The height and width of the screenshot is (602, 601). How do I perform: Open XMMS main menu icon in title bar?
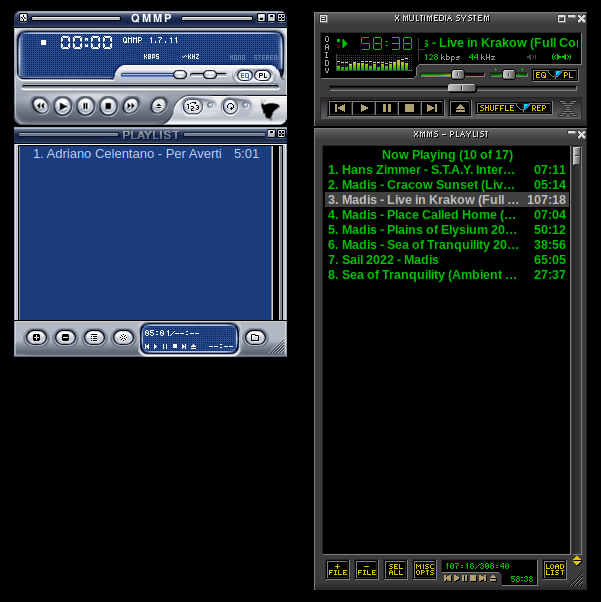point(324,18)
